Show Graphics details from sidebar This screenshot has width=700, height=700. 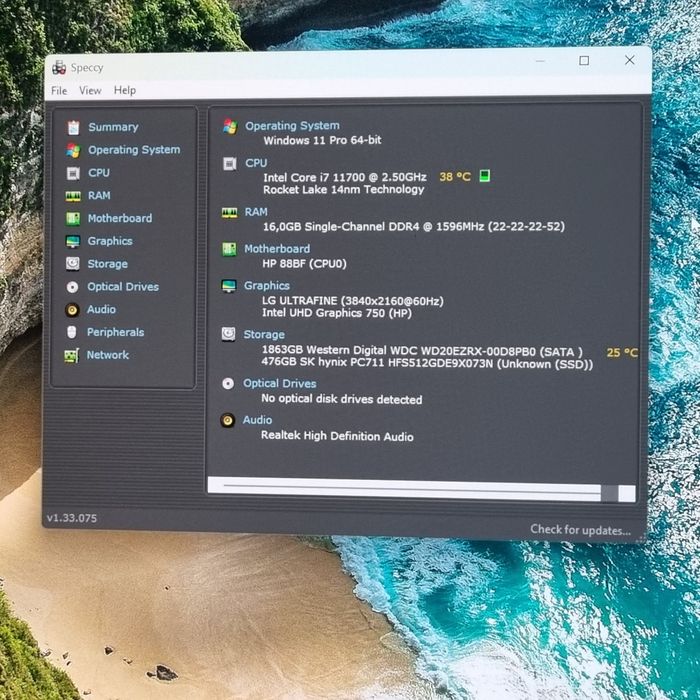[110, 241]
